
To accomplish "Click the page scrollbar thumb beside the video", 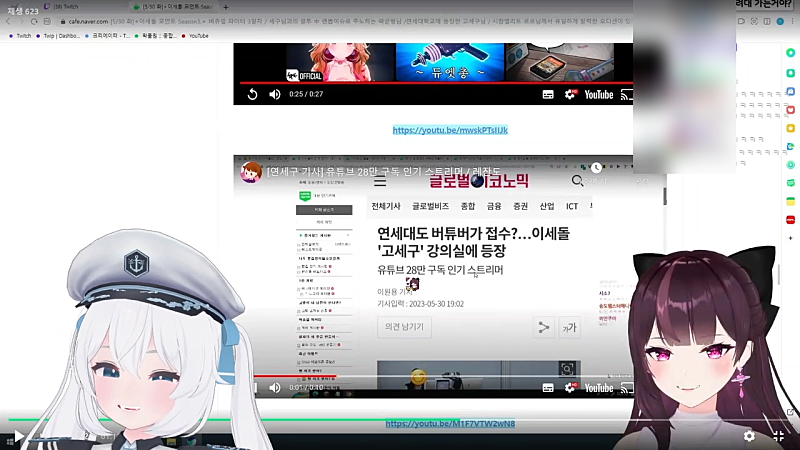I will pos(665,196).
